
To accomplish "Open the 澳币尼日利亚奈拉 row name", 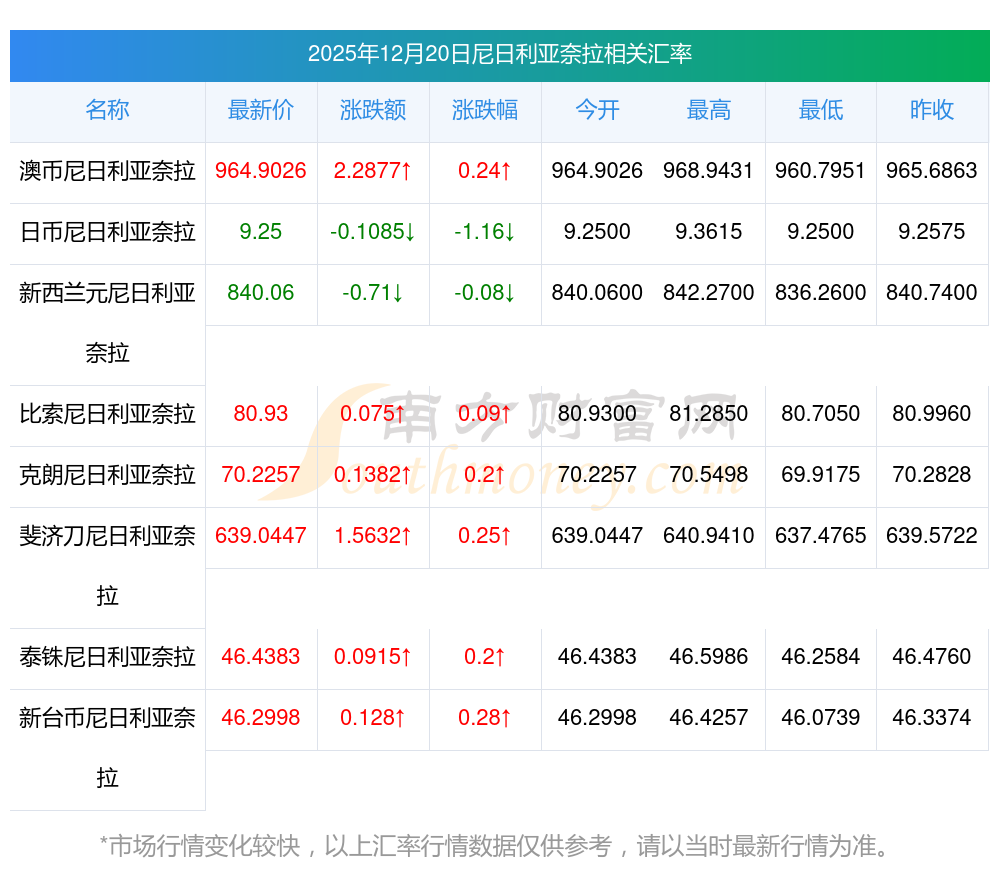I will [x=107, y=171].
